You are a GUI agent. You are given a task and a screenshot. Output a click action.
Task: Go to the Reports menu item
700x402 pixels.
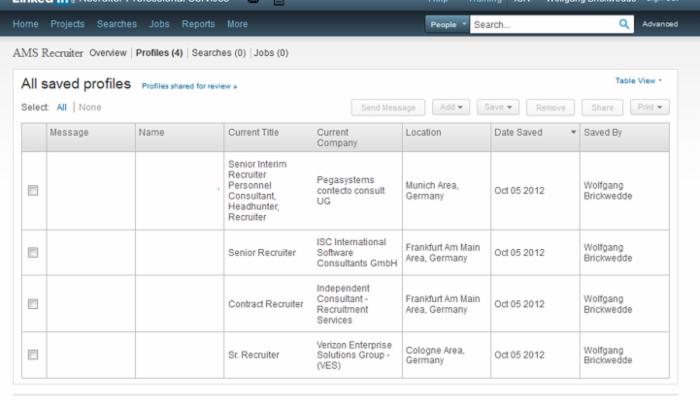click(x=198, y=24)
